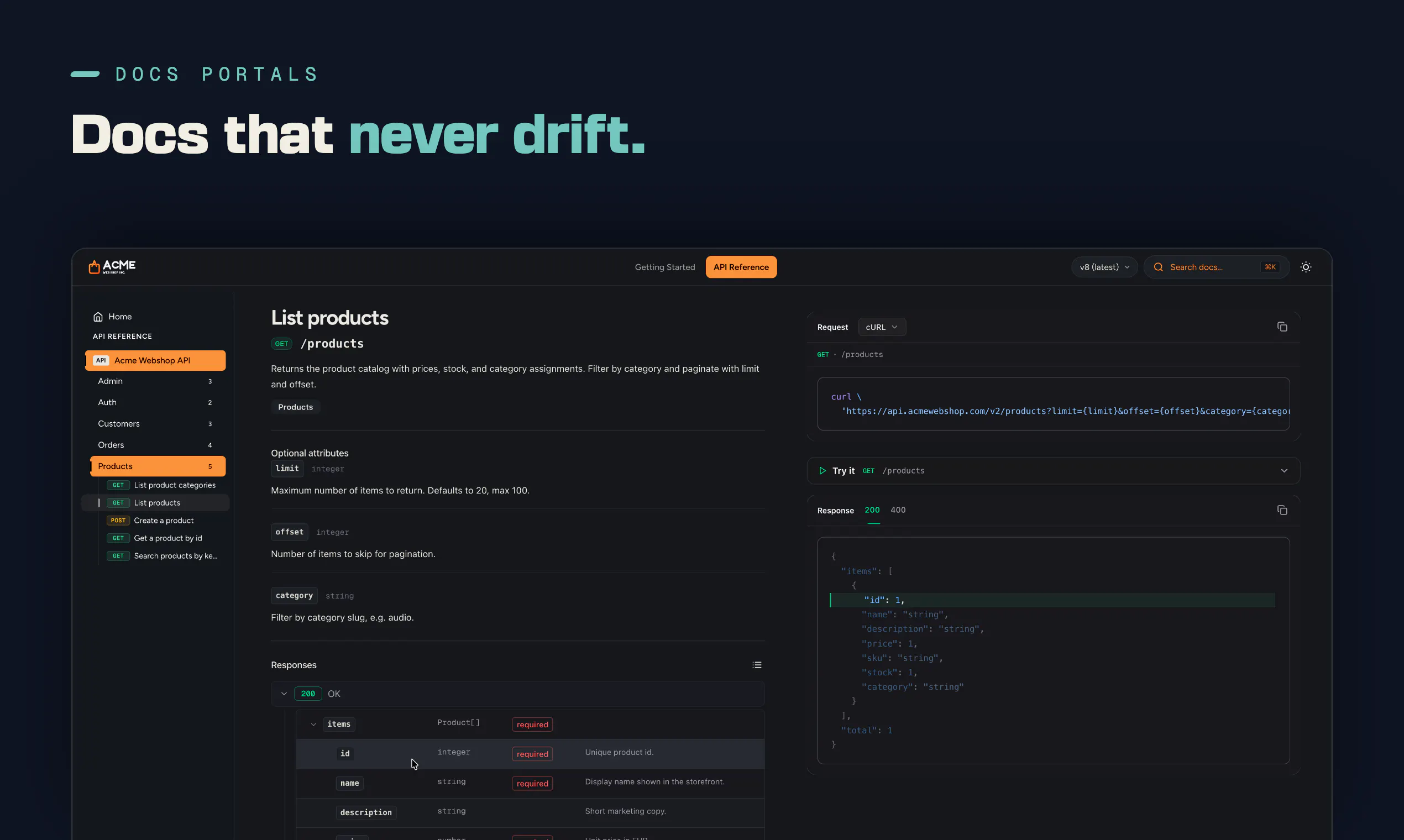Click the description schema row

(x=530, y=813)
